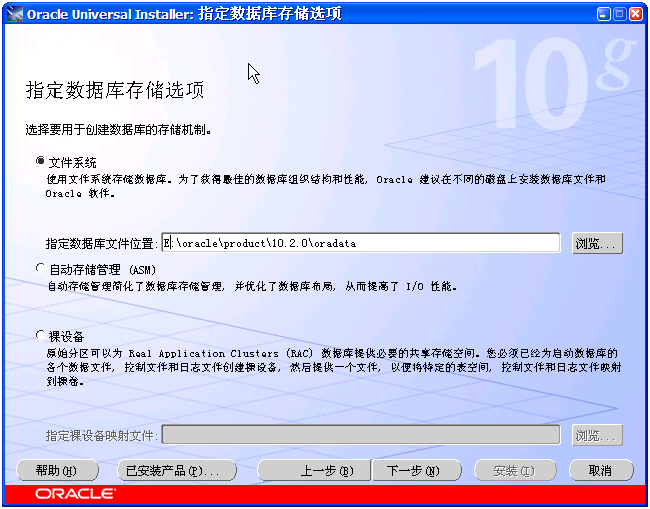Click 浏览 next to database file location

[x=597, y=243]
